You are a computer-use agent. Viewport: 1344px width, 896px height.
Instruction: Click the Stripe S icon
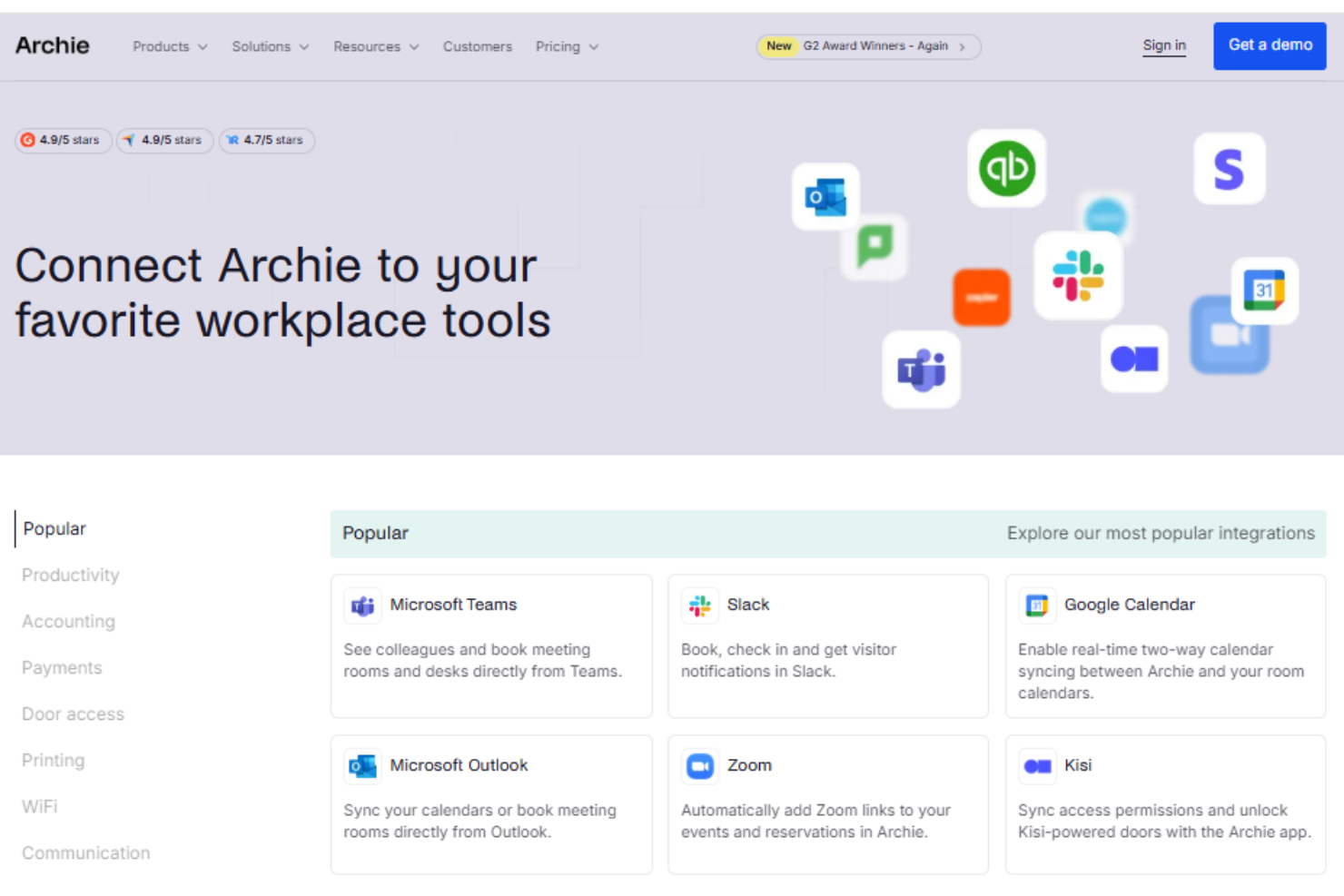point(1229,169)
